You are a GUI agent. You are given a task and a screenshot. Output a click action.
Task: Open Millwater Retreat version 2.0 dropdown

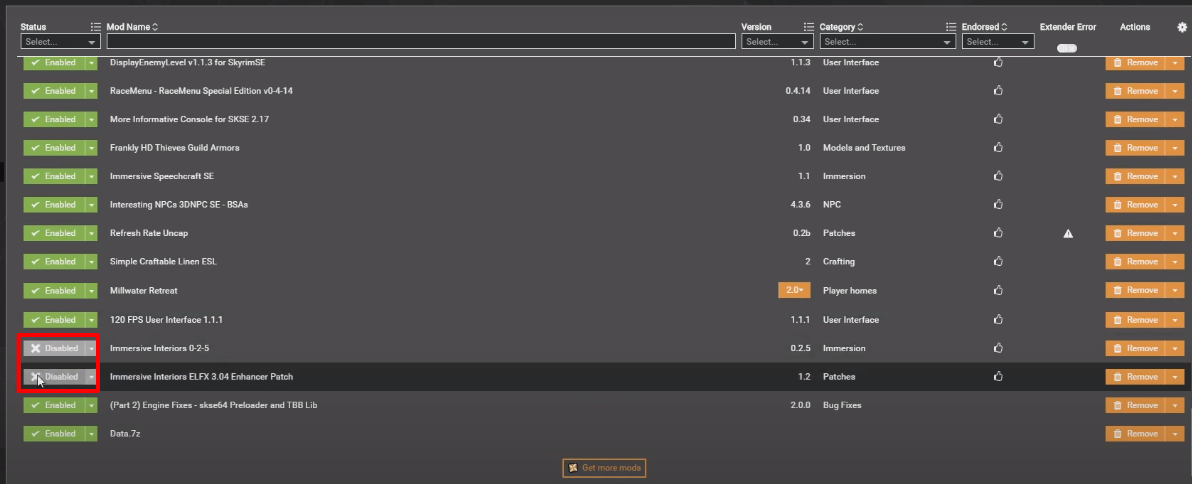pos(794,290)
